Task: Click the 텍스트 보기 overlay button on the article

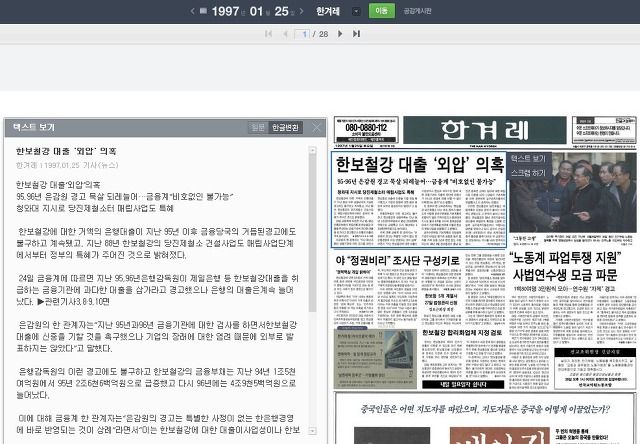Action: (x=528, y=158)
